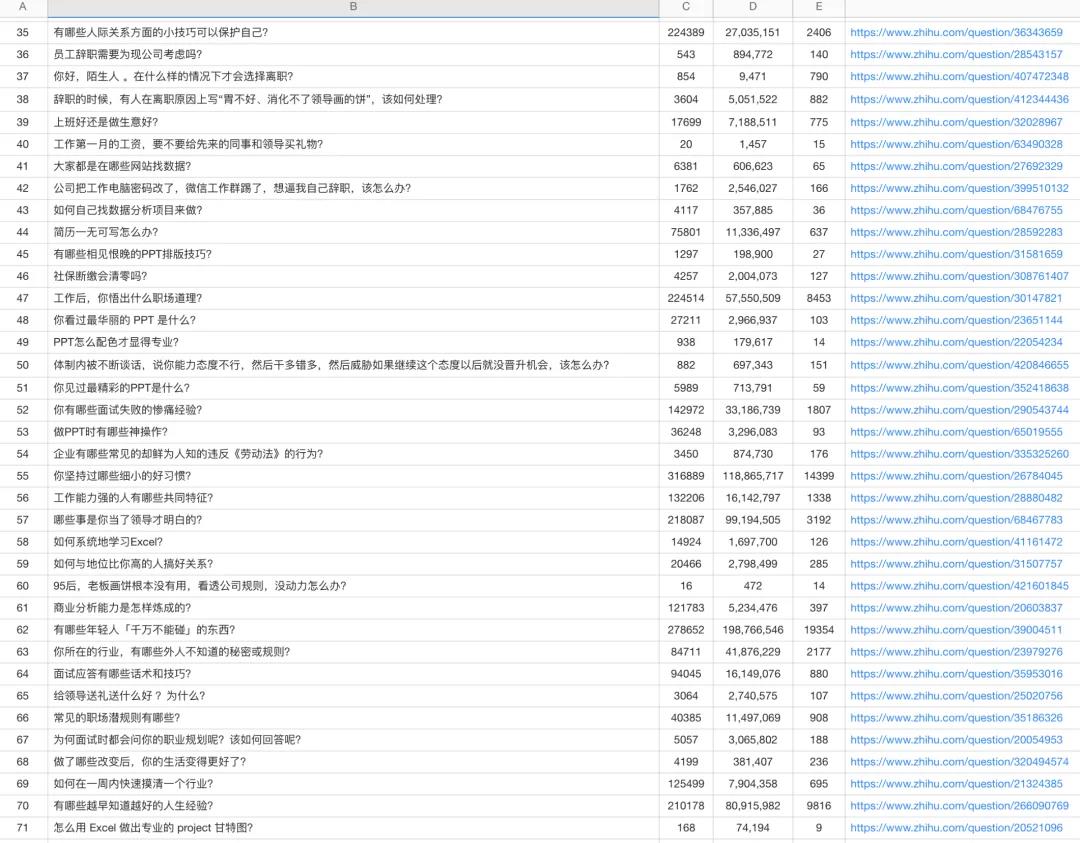Image resolution: width=1080 pixels, height=843 pixels.
Task: Open link ending in question/36343659
Action: (x=956, y=32)
